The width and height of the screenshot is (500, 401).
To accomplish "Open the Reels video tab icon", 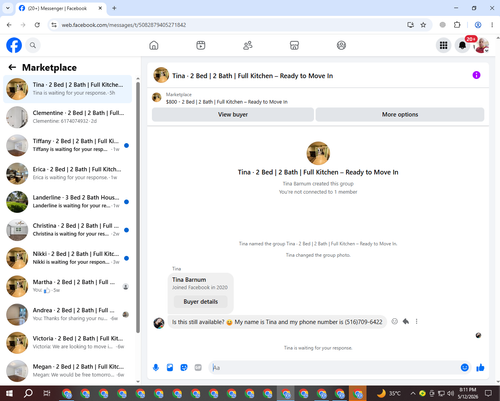I will pyautogui.click(x=201, y=45).
